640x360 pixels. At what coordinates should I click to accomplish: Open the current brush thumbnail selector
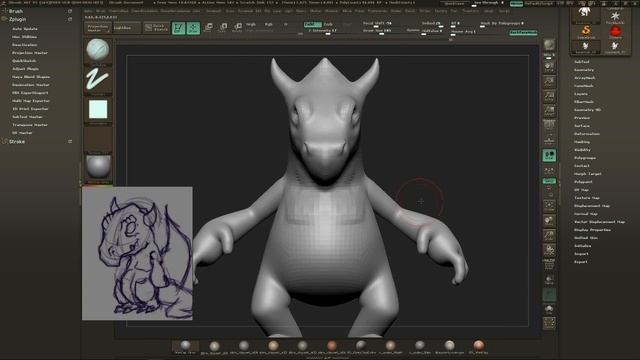(x=98, y=51)
